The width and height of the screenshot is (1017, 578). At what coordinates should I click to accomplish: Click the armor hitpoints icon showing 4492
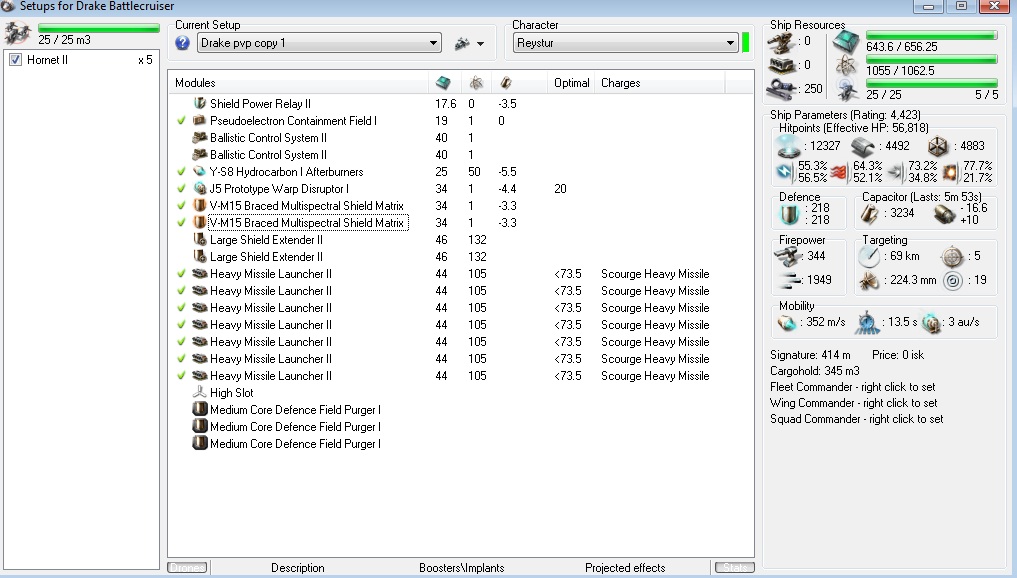point(863,147)
